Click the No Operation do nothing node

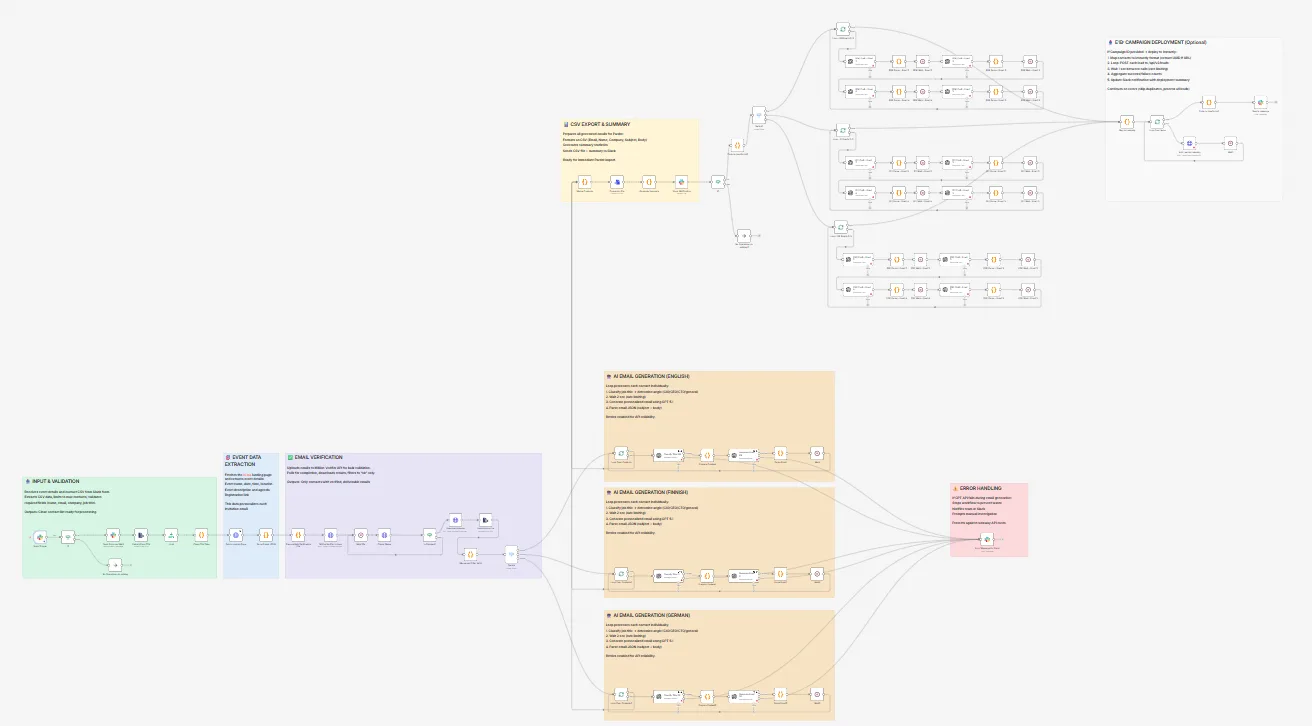click(x=115, y=565)
